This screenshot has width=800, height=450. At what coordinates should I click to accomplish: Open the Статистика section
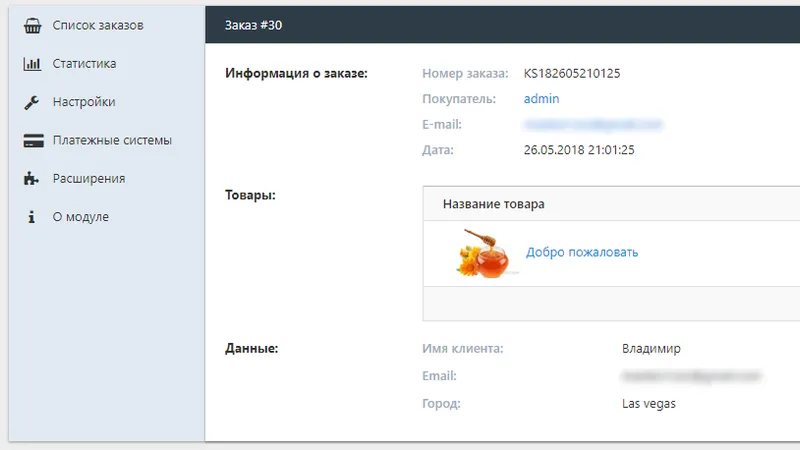(84, 63)
